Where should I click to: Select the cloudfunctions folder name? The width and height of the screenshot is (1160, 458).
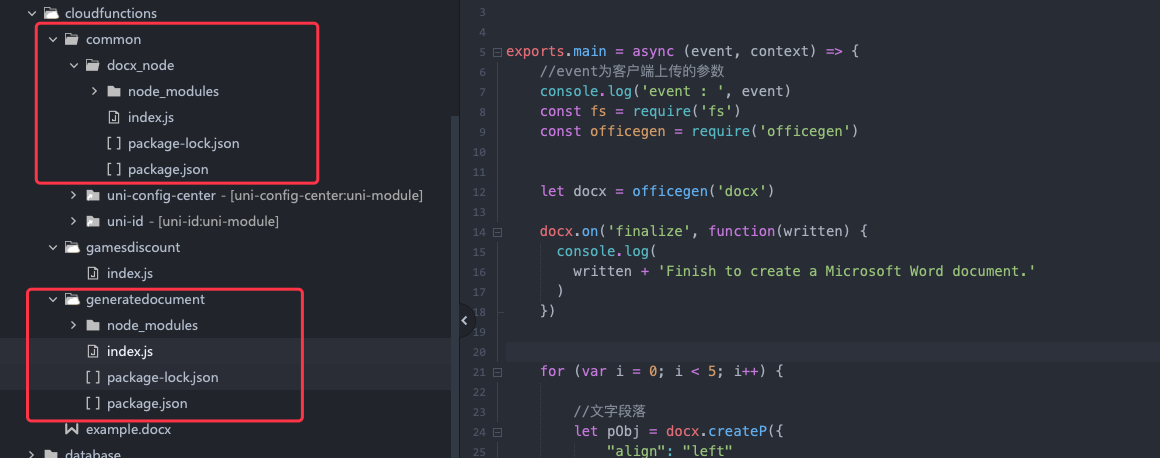point(111,13)
